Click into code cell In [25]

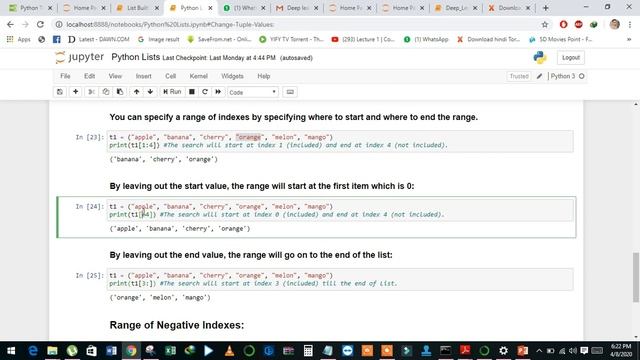[x=340, y=279]
